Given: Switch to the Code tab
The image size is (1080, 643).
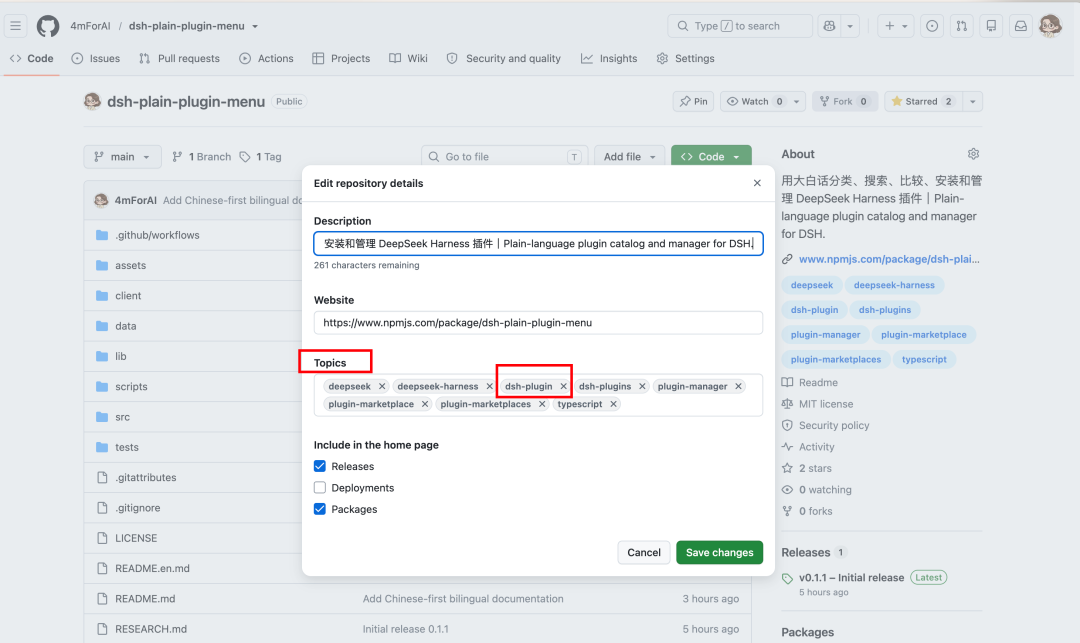Looking at the screenshot, I should coord(32,59).
